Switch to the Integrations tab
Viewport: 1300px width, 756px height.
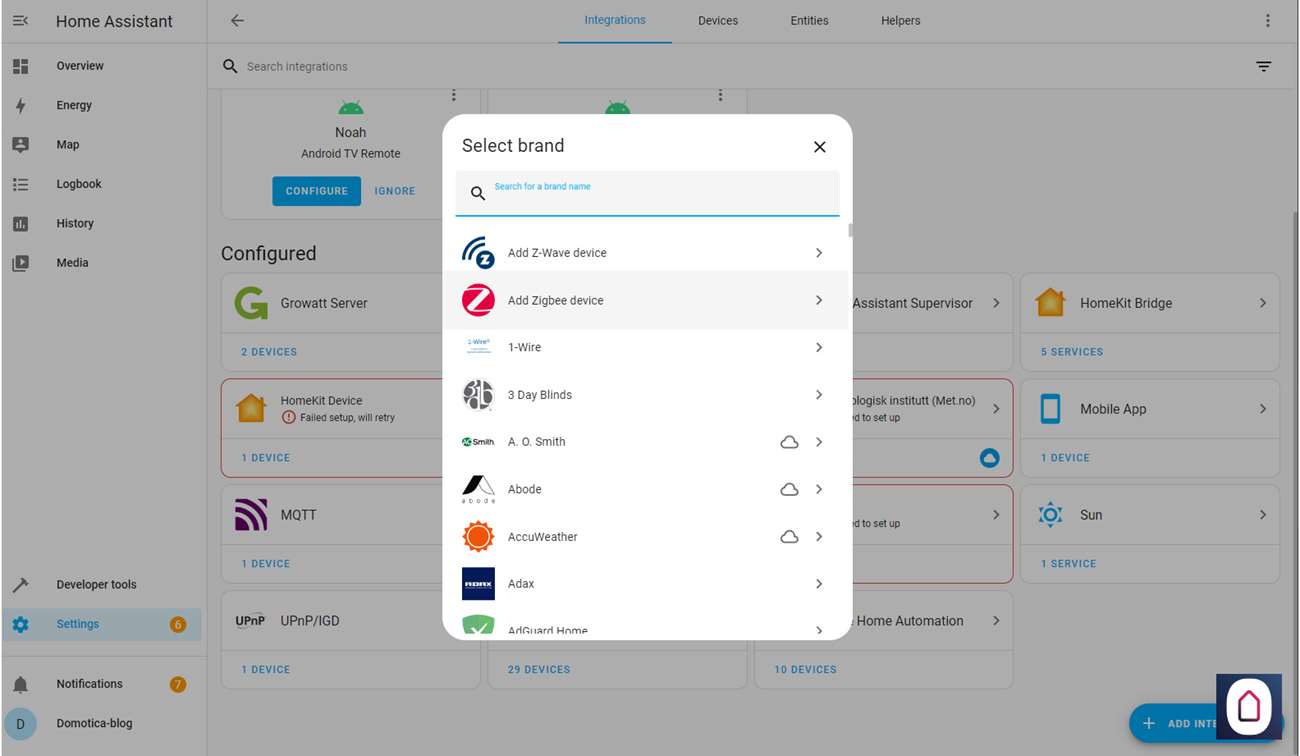click(x=615, y=21)
